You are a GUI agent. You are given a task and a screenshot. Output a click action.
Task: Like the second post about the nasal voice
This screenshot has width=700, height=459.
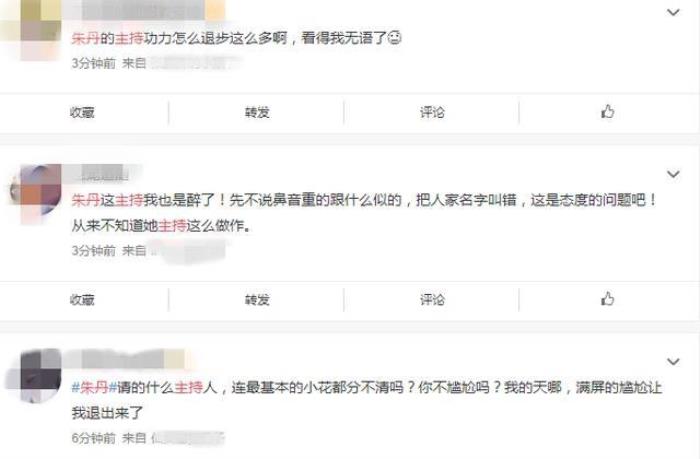607,299
